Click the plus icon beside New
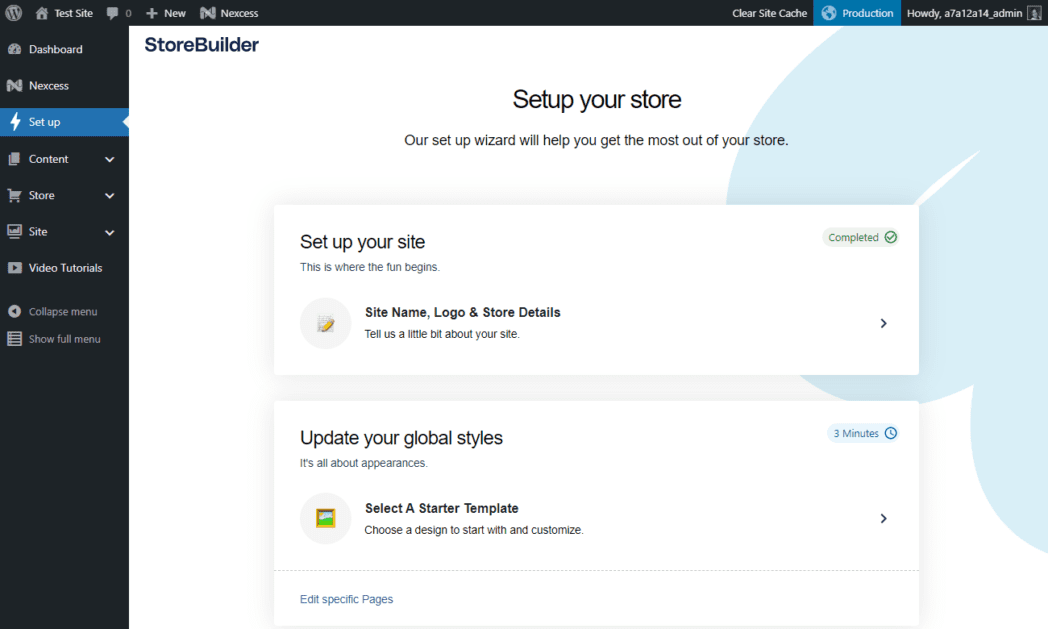This screenshot has height=629, width=1048. [x=152, y=13]
